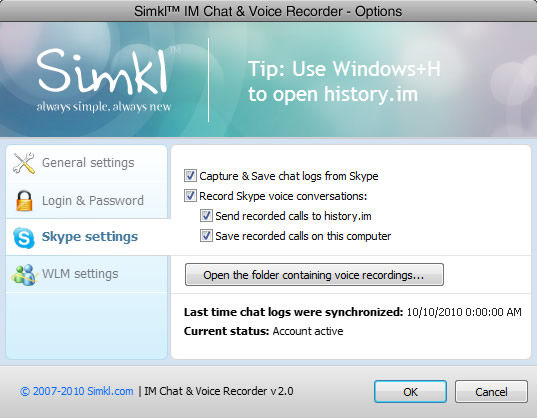Confirm options with the OK button
Viewport: 537px width, 418px height.
click(x=410, y=392)
